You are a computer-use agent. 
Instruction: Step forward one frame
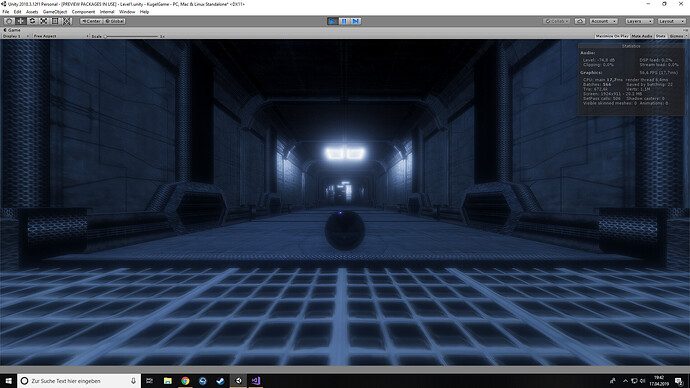click(356, 21)
